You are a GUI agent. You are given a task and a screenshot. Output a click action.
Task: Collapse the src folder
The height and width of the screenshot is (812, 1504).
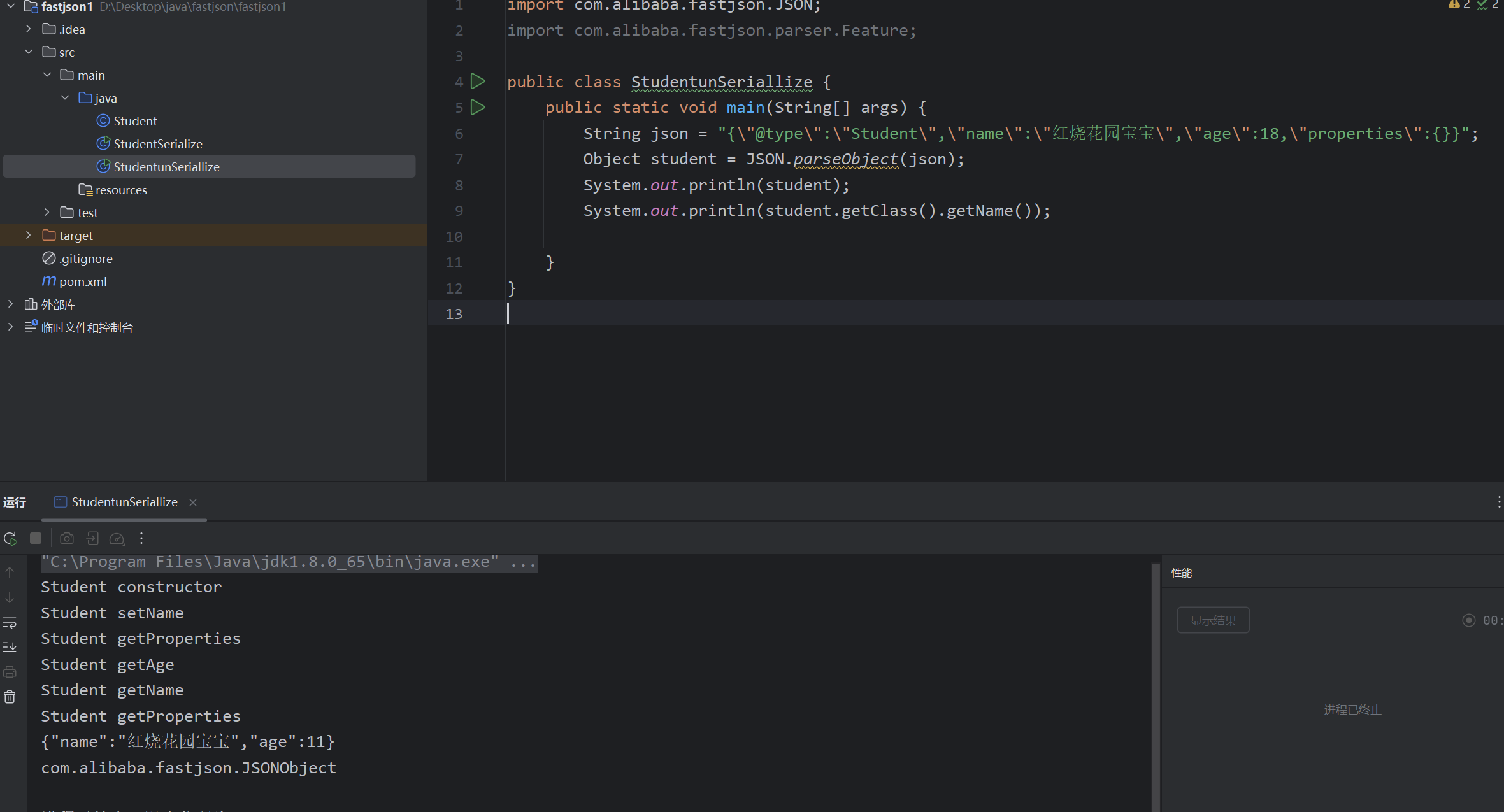tap(28, 52)
